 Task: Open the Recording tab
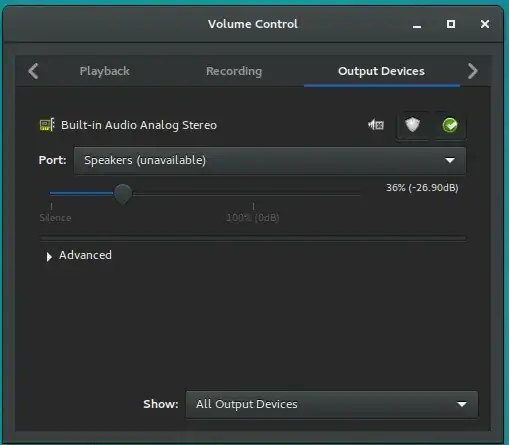(x=234, y=71)
